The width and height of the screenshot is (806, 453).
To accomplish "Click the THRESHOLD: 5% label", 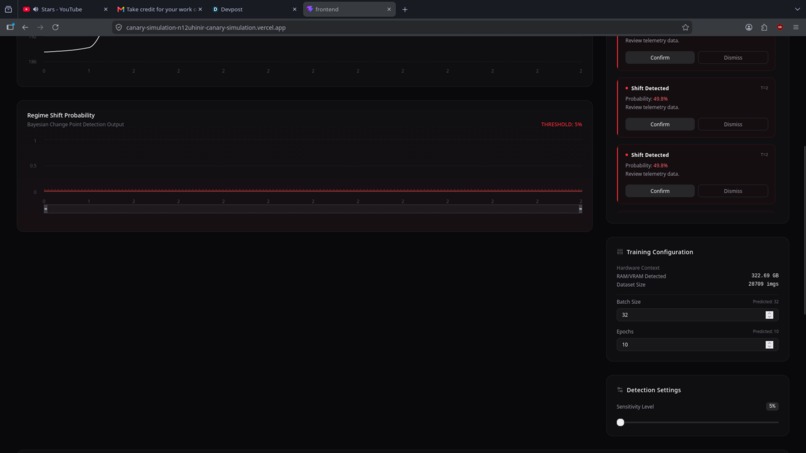I will pyautogui.click(x=561, y=124).
